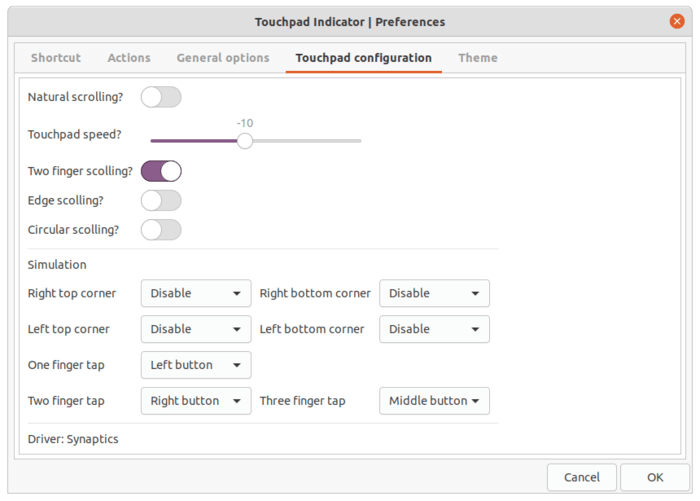Select the Touchpad configuration tab

363,58
